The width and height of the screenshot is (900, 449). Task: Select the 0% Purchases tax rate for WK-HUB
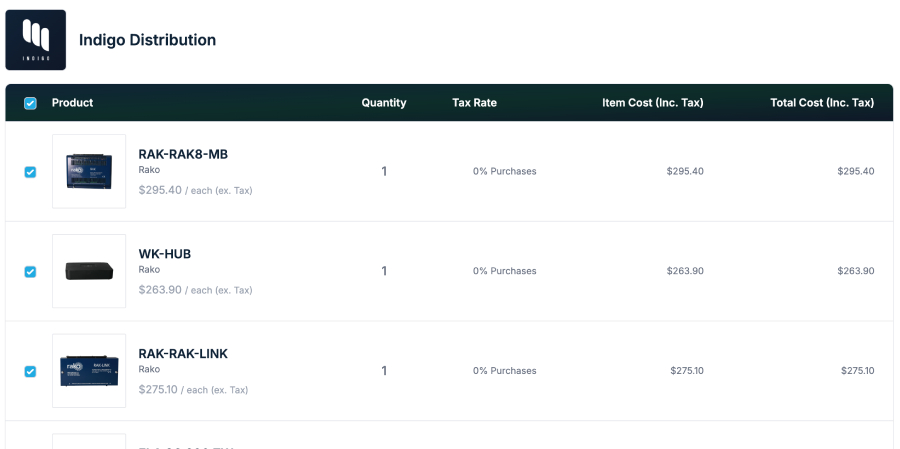click(x=505, y=271)
